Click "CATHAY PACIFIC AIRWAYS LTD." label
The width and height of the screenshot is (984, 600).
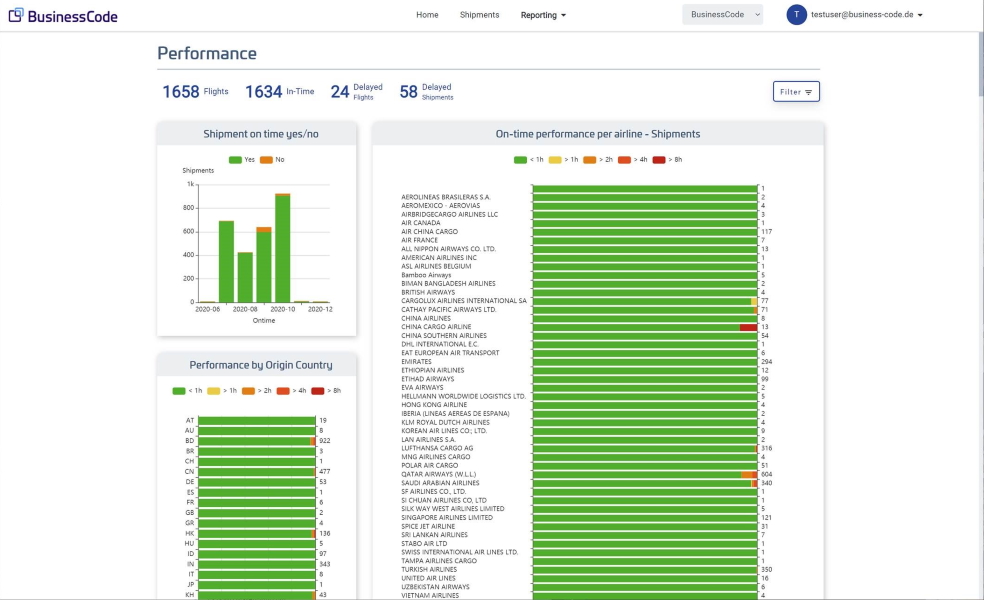[x=449, y=309]
